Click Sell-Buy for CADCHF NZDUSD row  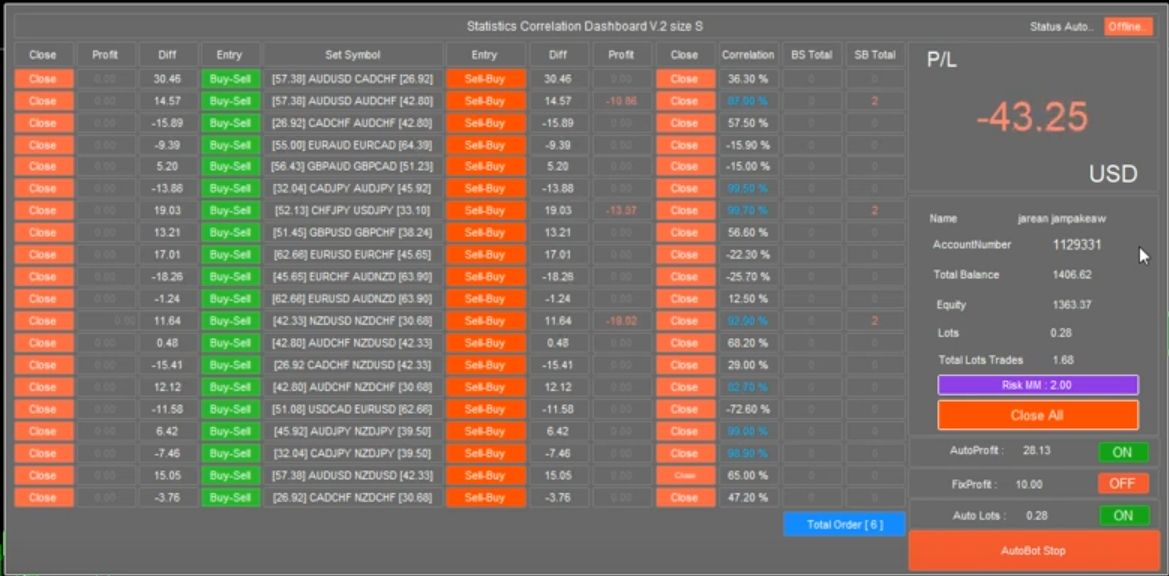tap(485, 365)
